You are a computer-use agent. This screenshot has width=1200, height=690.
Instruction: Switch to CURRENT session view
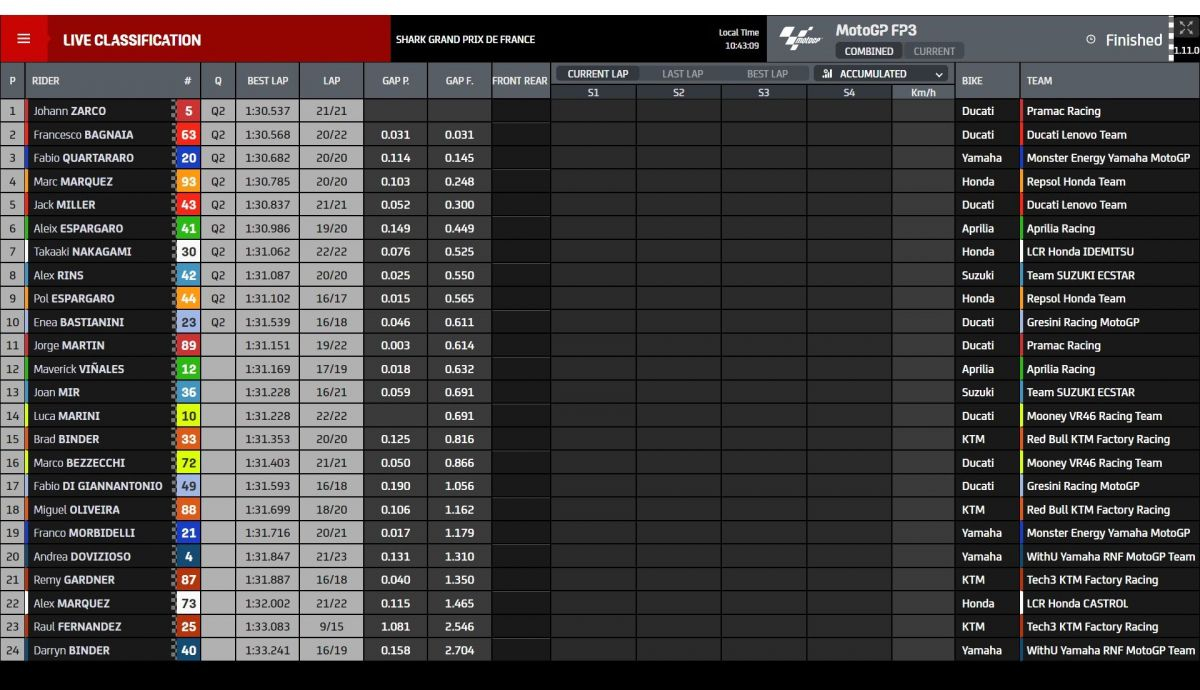(x=934, y=51)
